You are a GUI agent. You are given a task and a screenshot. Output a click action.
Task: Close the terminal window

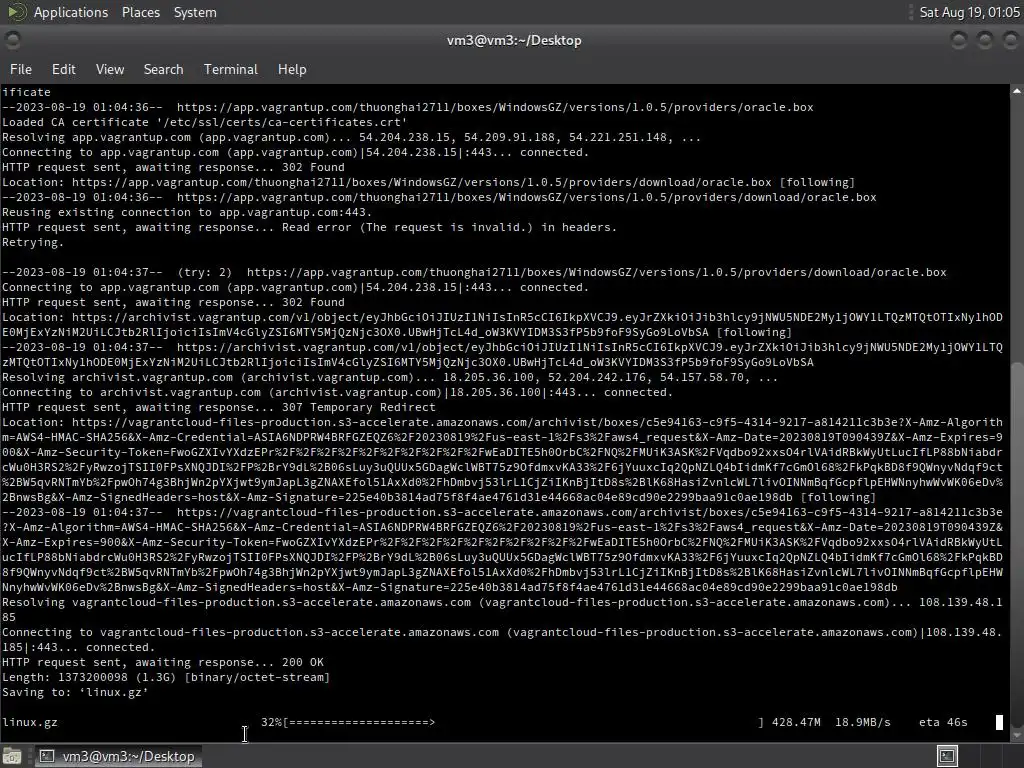click(1010, 40)
